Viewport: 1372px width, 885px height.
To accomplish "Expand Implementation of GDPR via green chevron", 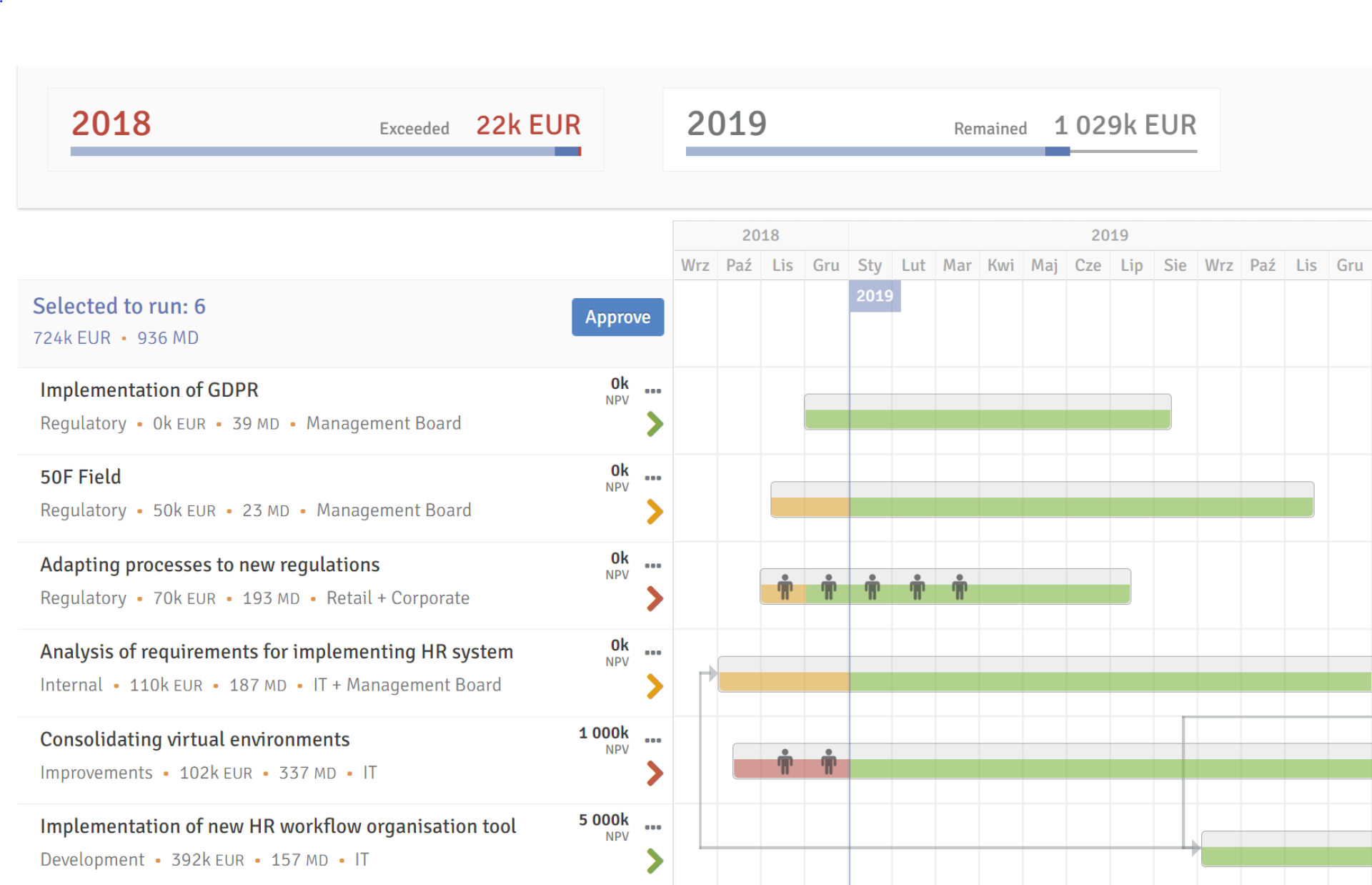I will click(x=655, y=424).
